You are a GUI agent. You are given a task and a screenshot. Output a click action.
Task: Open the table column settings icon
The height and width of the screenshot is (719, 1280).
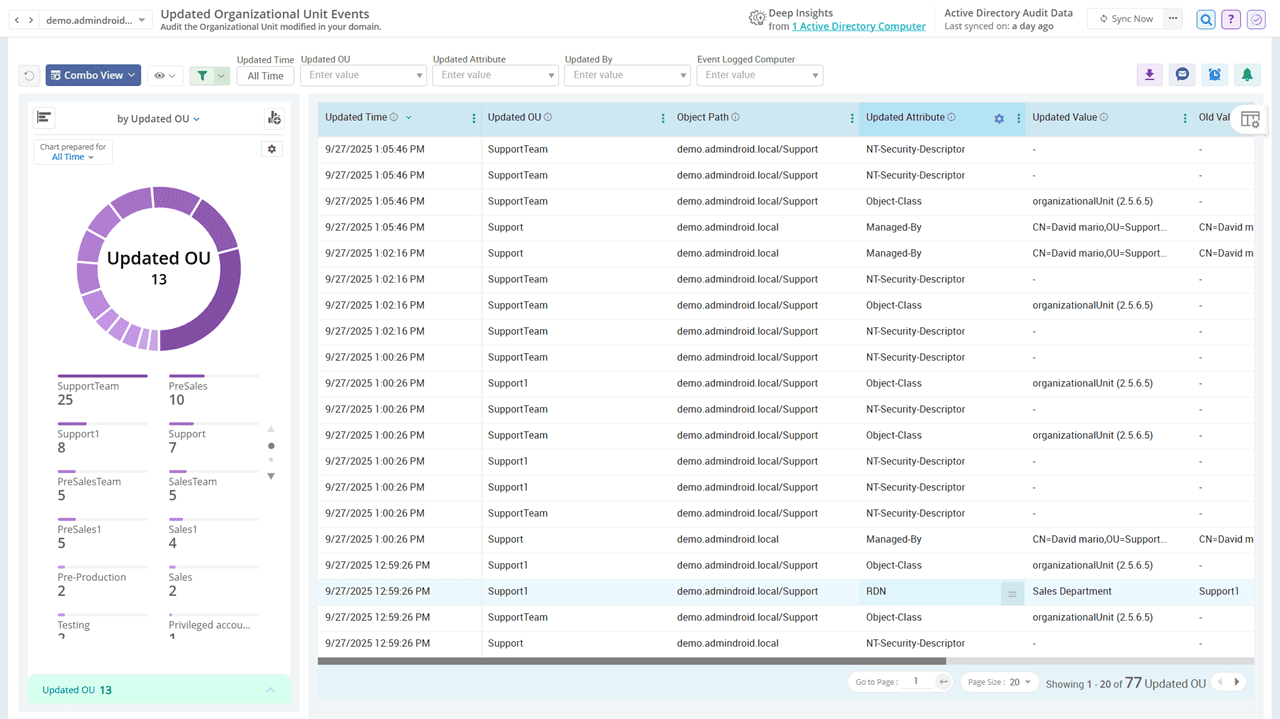[x=1250, y=119]
